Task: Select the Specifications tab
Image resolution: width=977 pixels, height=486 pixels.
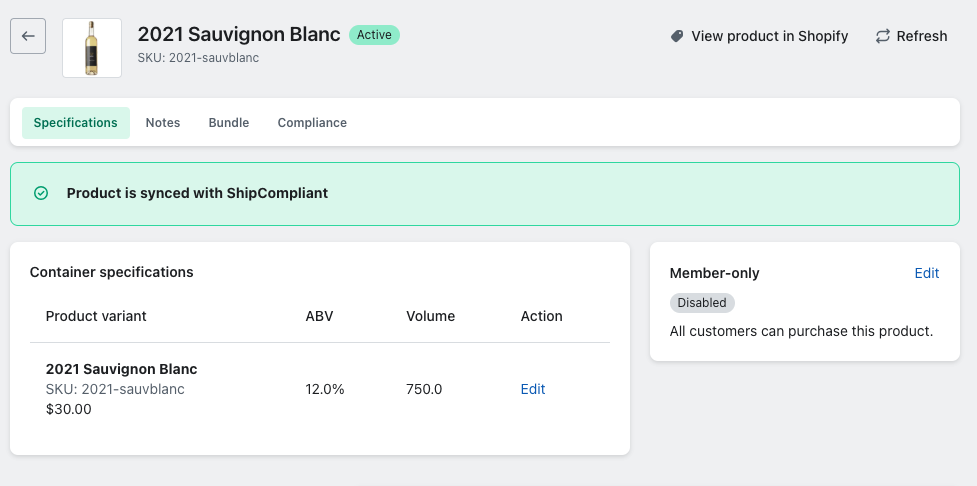Action: 76,123
